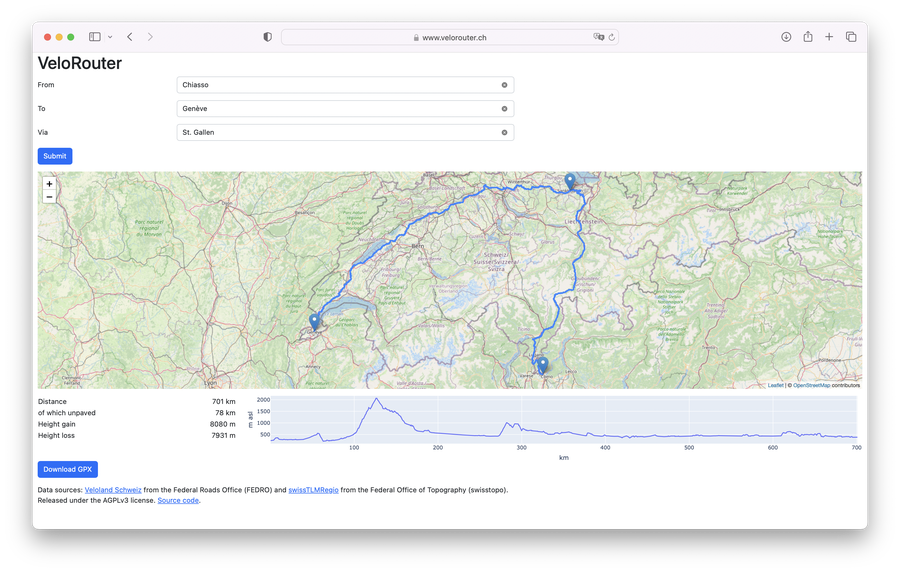Click the Chiasso map marker

(x=543, y=365)
